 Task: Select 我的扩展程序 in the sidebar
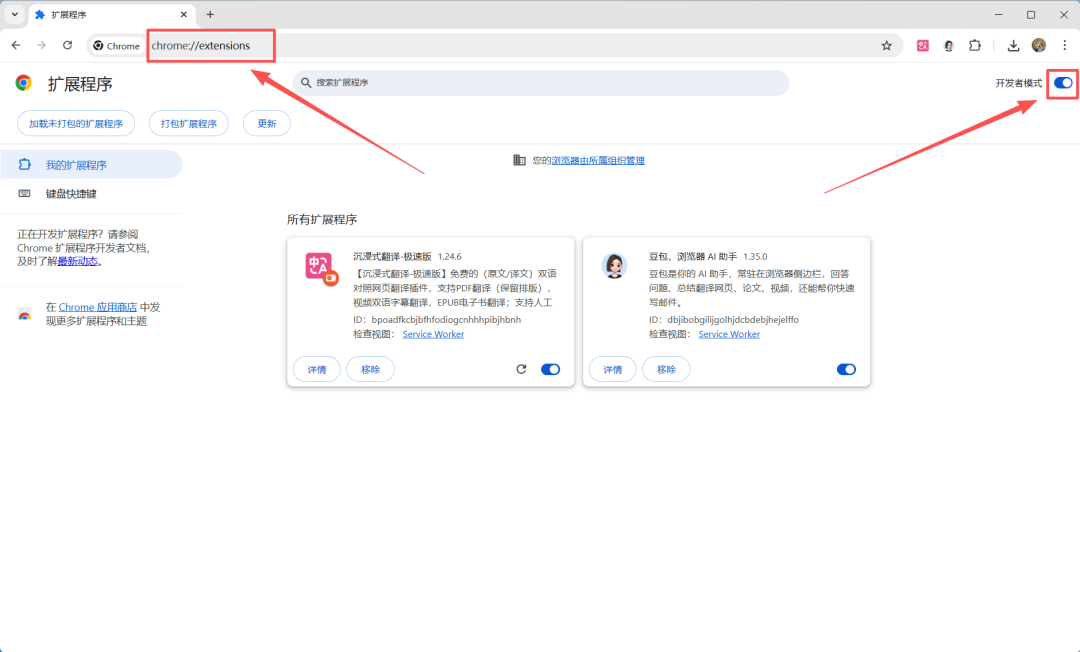[x=91, y=165]
